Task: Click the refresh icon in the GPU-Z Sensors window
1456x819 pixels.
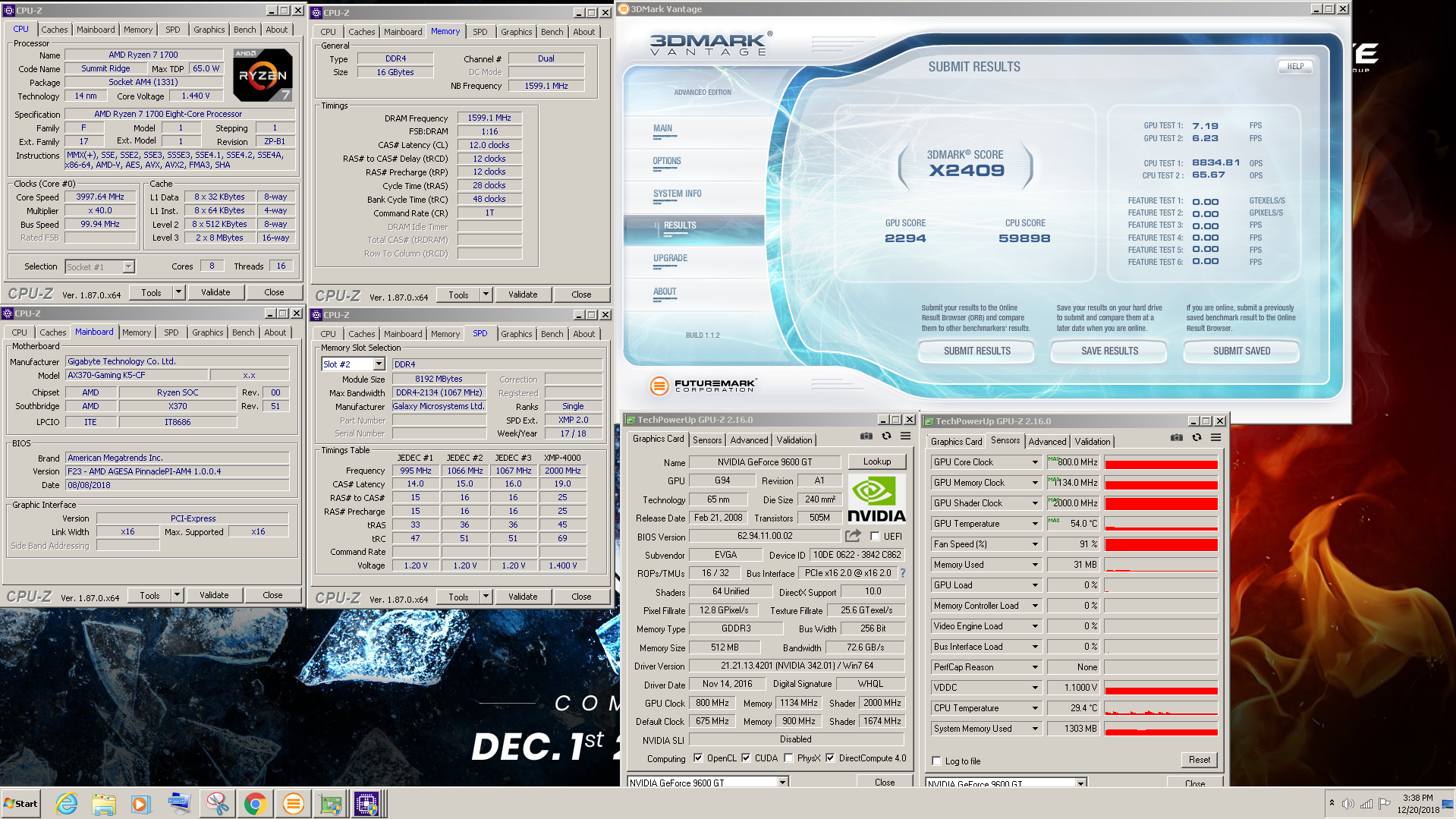Action: pyautogui.click(x=1197, y=438)
